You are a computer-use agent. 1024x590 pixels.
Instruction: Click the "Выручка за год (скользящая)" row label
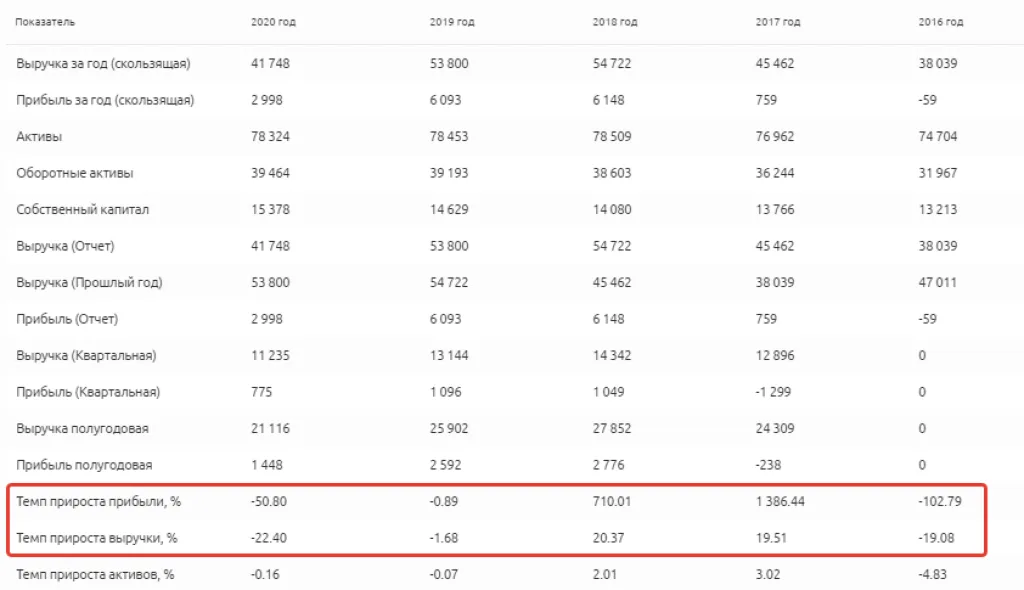tap(103, 64)
